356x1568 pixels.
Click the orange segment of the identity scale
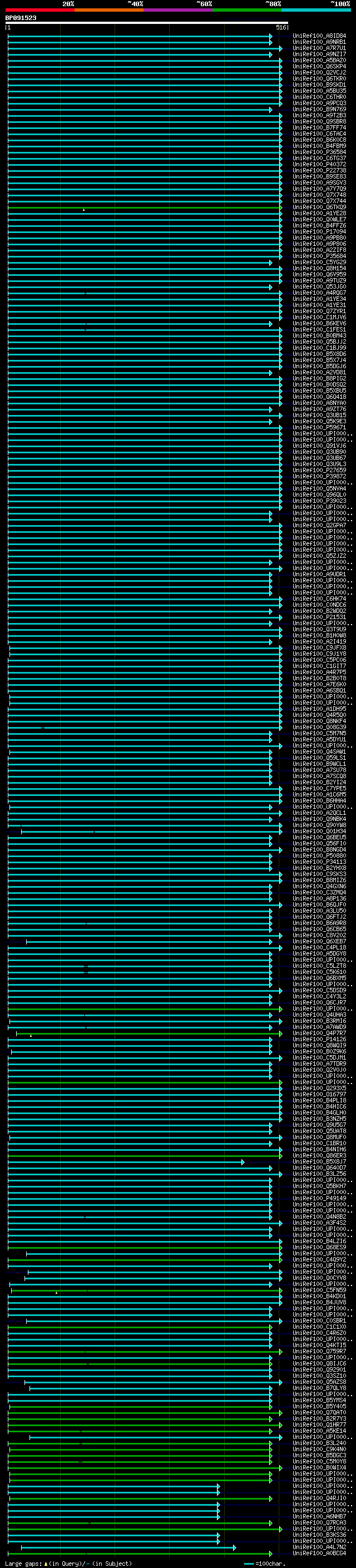109,10
